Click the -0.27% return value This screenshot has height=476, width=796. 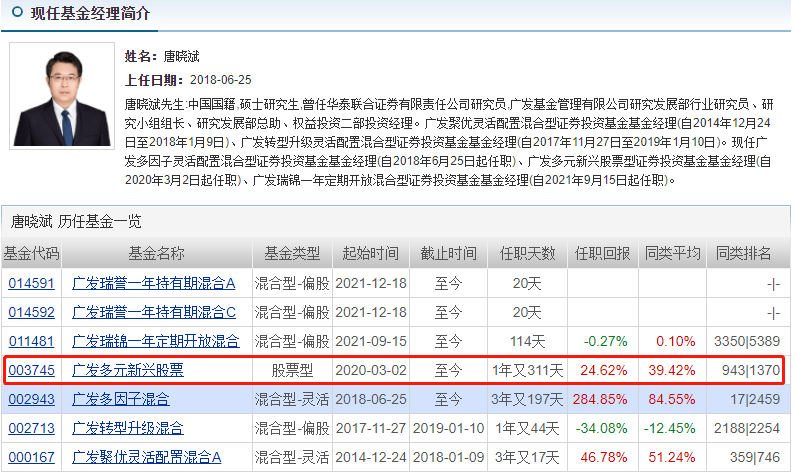tap(605, 341)
